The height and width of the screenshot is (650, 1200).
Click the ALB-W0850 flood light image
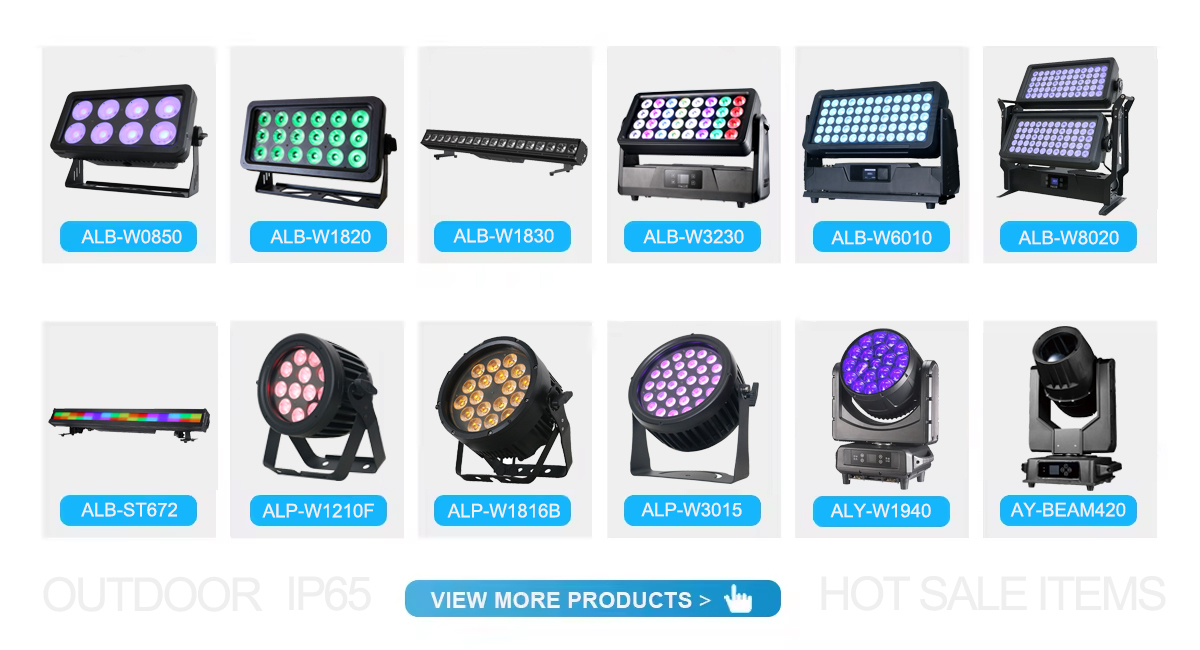pyautogui.click(x=128, y=139)
